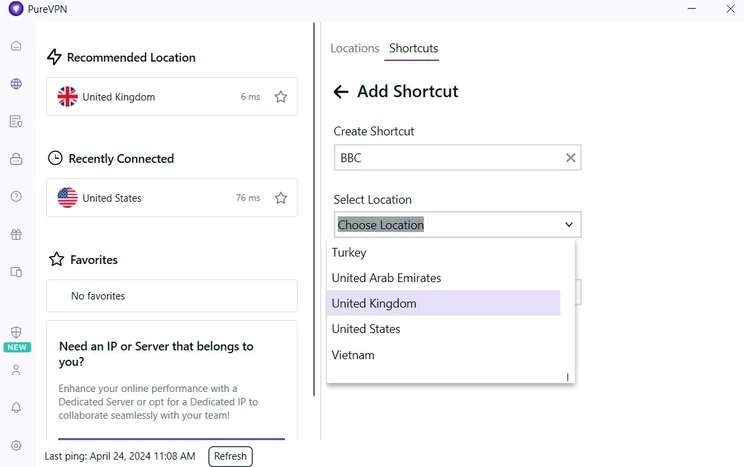
Task: Select United Kingdom from location list
Action: pos(444,303)
